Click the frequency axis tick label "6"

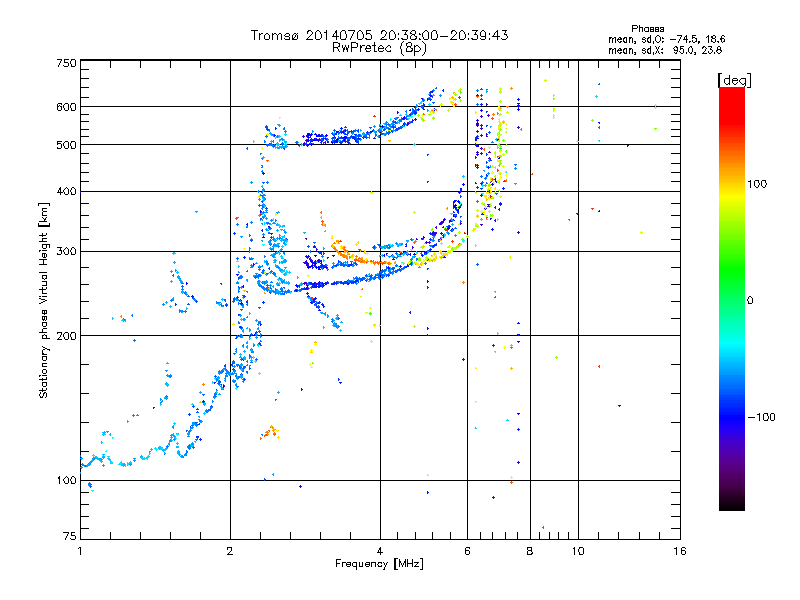(467, 551)
